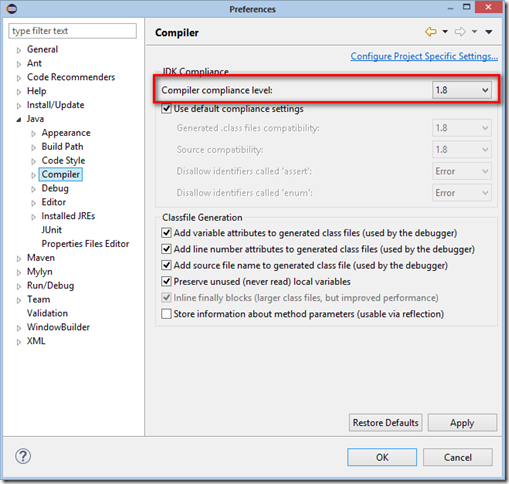Expand the Appearance node arrow
Image resolution: width=509 pixels, height=484 pixels.
(33, 134)
